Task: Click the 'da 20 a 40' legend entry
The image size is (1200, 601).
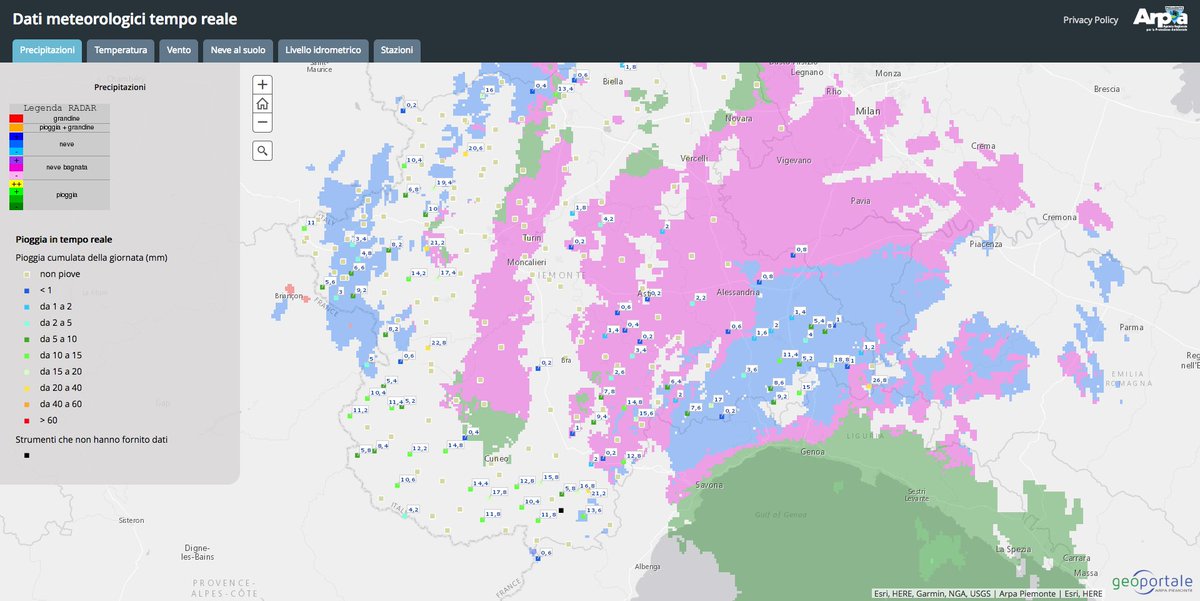Action: (x=61, y=387)
